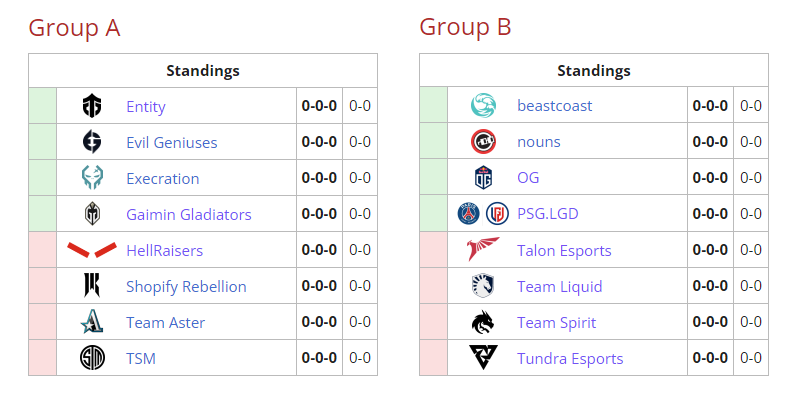The width and height of the screenshot is (797, 400).
Task: Click the Tundra Esports logo
Action: pos(483,358)
